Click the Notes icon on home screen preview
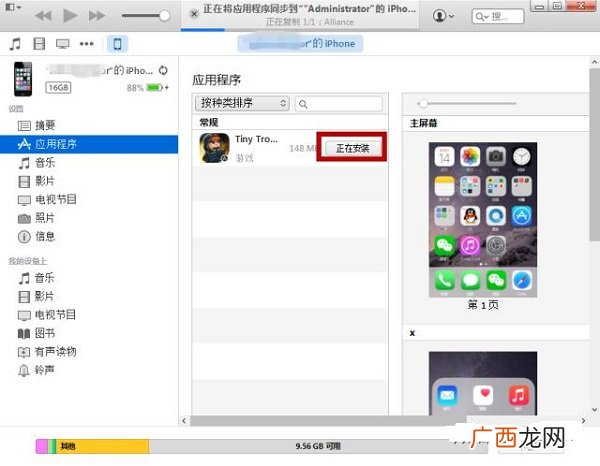The image size is (600, 466). pos(444,186)
